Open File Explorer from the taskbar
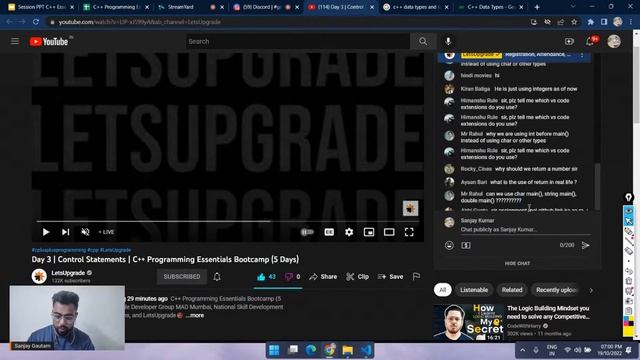 (347, 350)
